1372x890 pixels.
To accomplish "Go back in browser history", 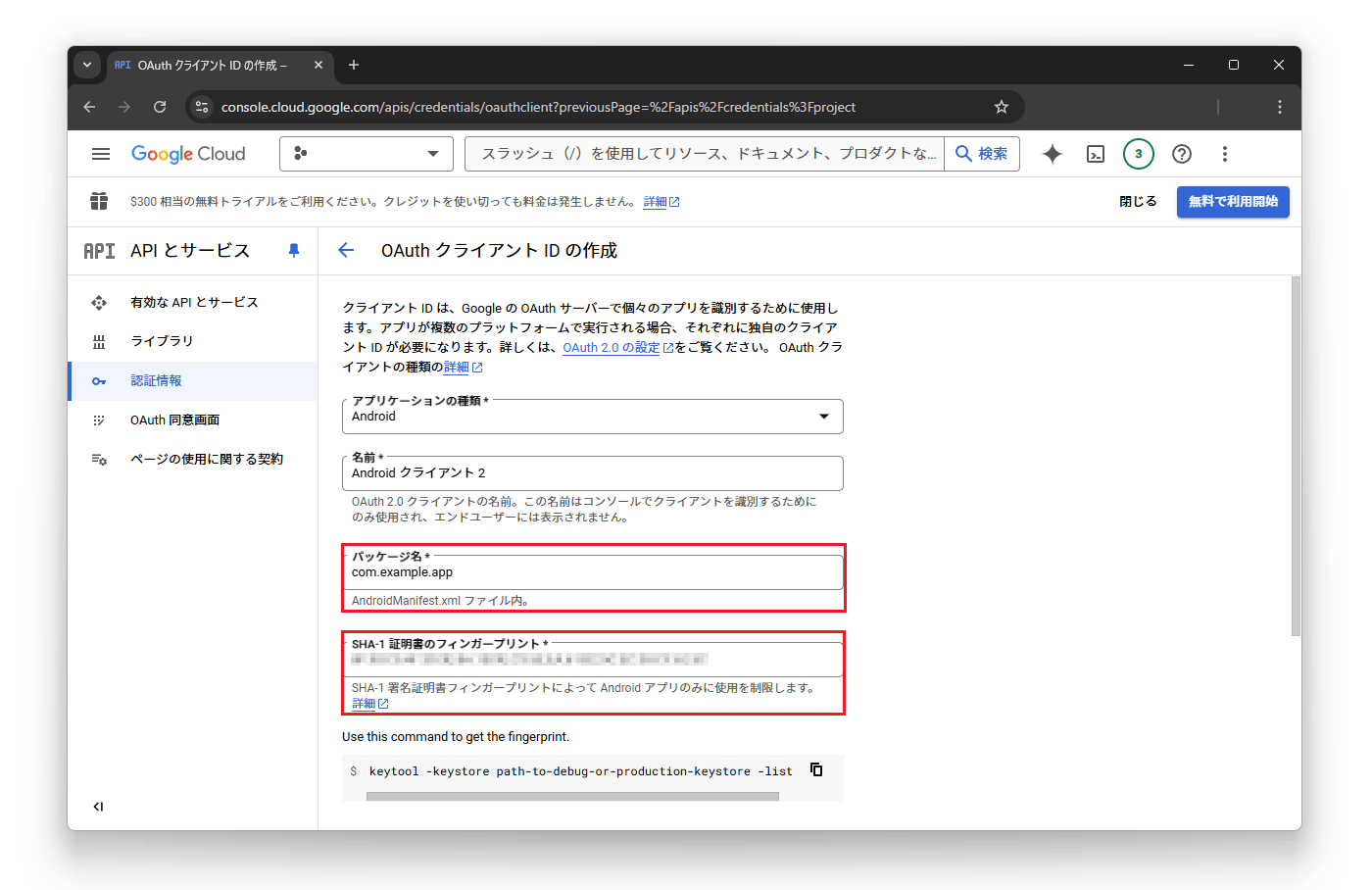I will click(x=89, y=107).
